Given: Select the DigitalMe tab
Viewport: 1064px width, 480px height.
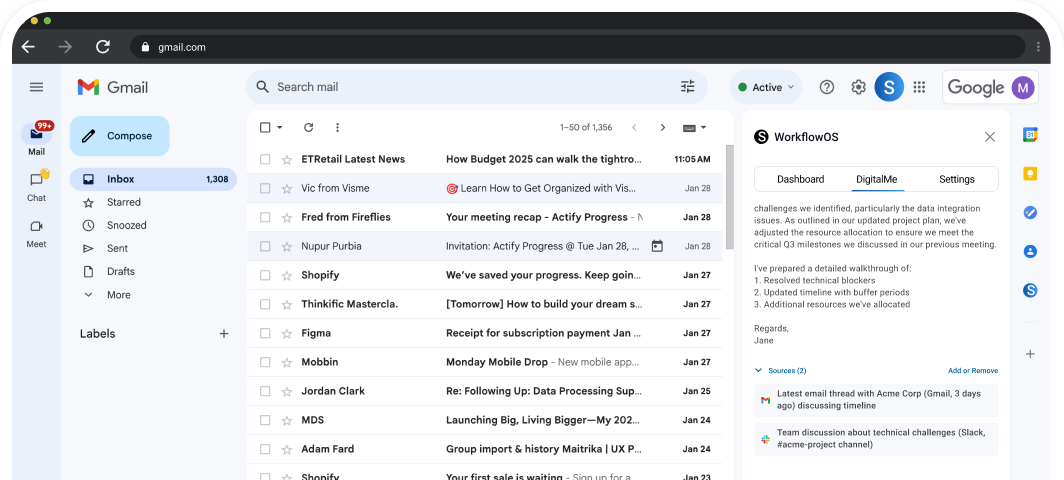Looking at the screenshot, I should click(877, 179).
